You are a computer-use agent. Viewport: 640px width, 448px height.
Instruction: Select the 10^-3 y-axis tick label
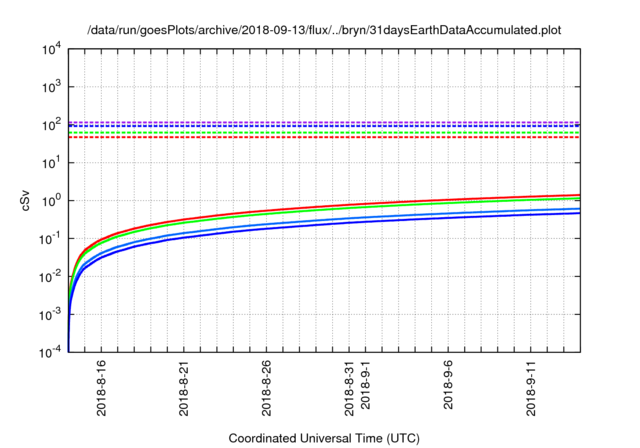pos(50,314)
